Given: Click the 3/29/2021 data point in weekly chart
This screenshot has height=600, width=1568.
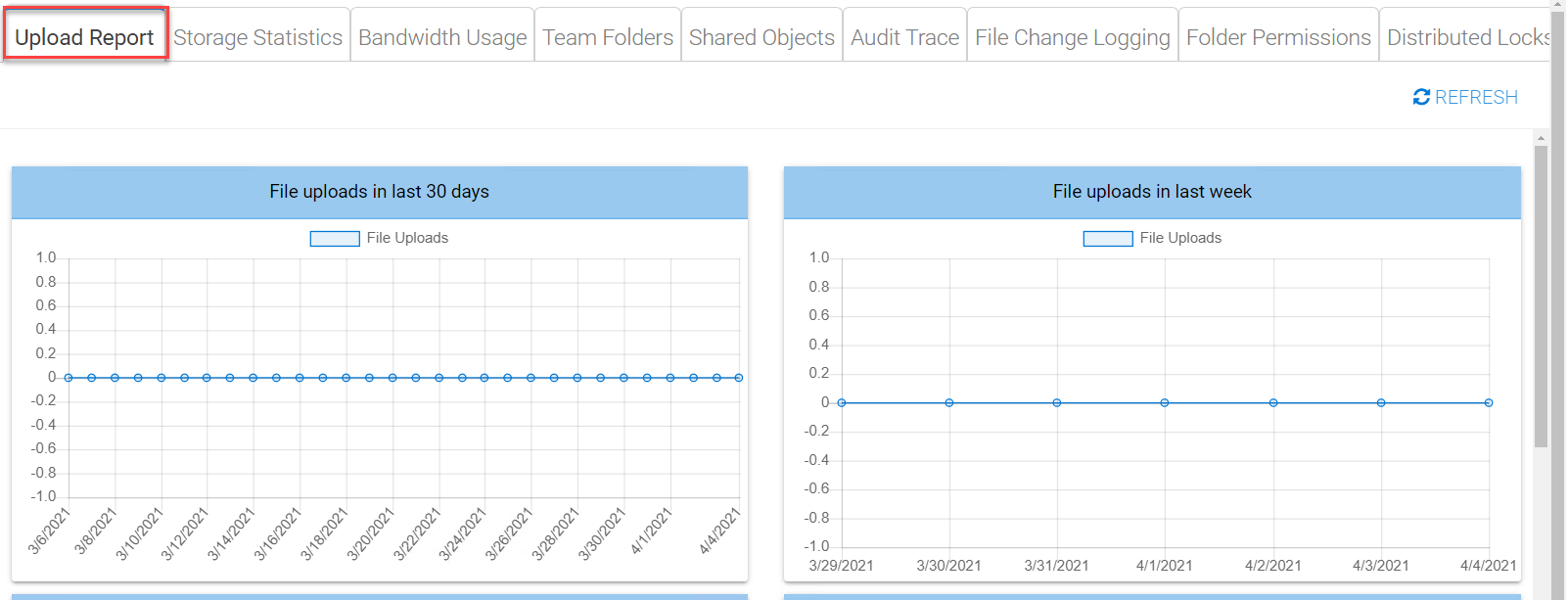Looking at the screenshot, I should (842, 402).
